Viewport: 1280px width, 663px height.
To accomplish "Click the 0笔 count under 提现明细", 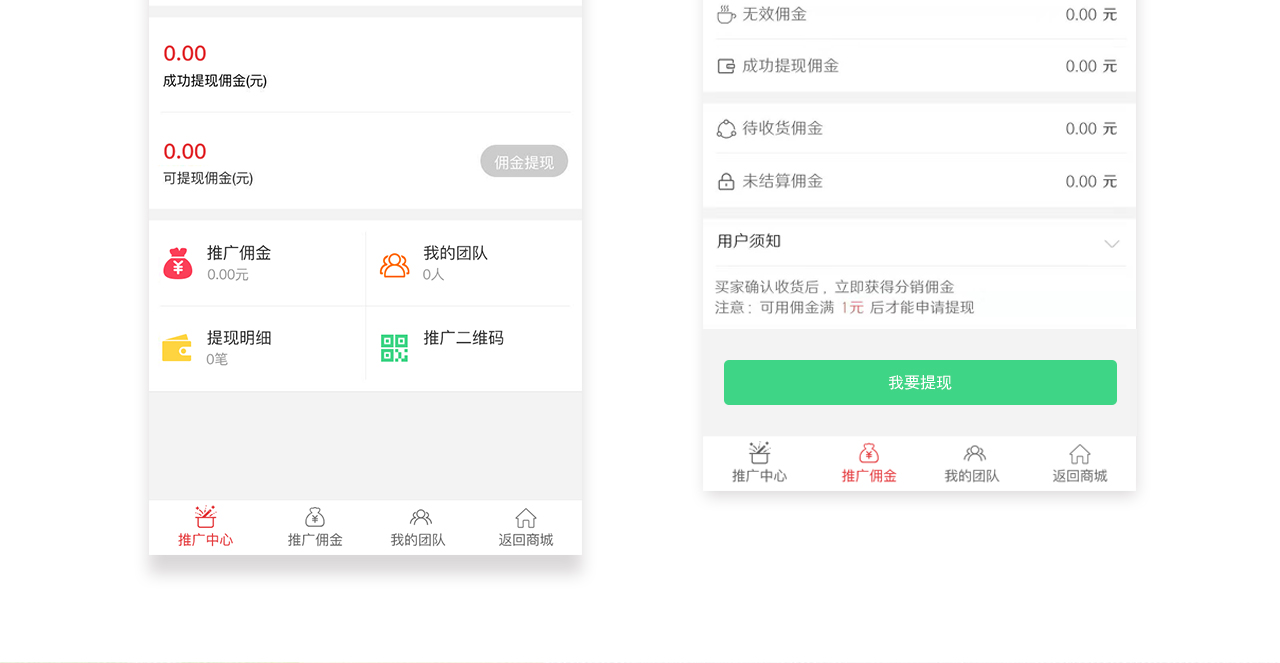I will [217, 359].
